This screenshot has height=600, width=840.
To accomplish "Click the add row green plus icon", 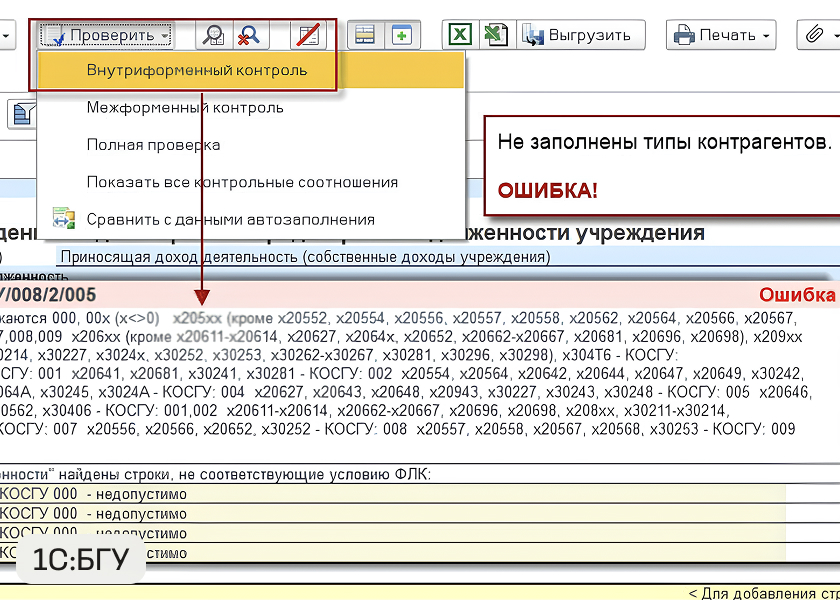I will tap(401, 35).
